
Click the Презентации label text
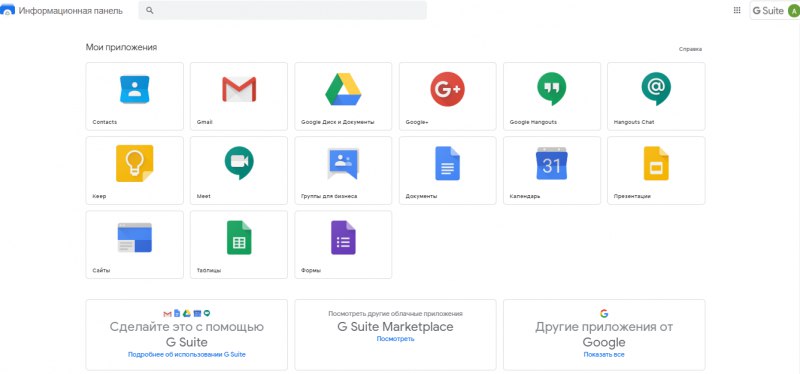pyautogui.click(x=632, y=196)
